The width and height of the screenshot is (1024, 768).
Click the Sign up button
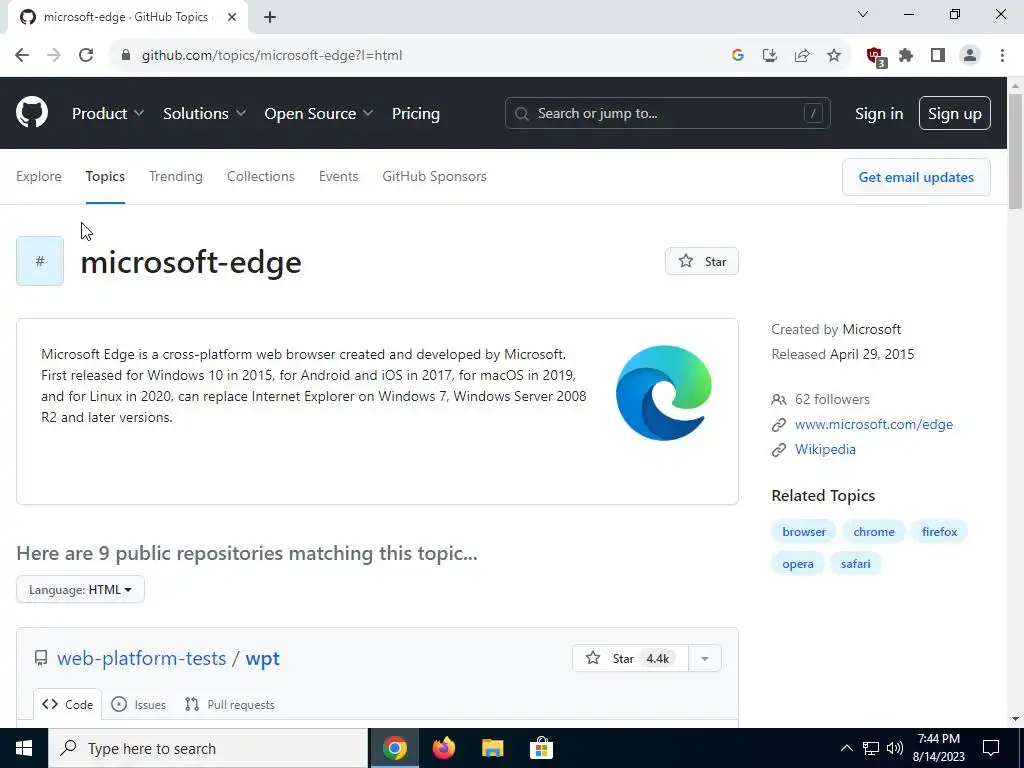pos(955,114)
